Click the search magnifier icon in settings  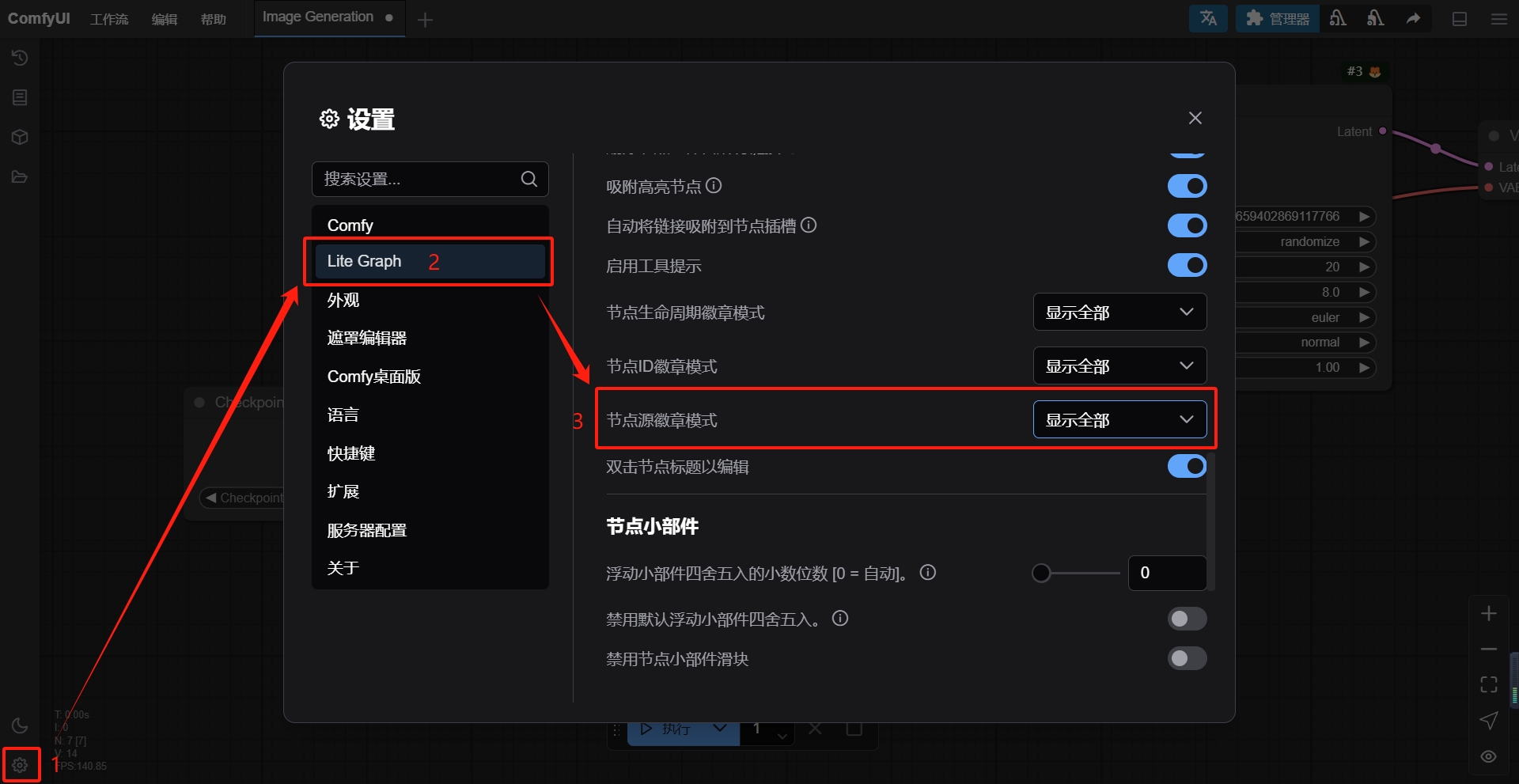529,179
